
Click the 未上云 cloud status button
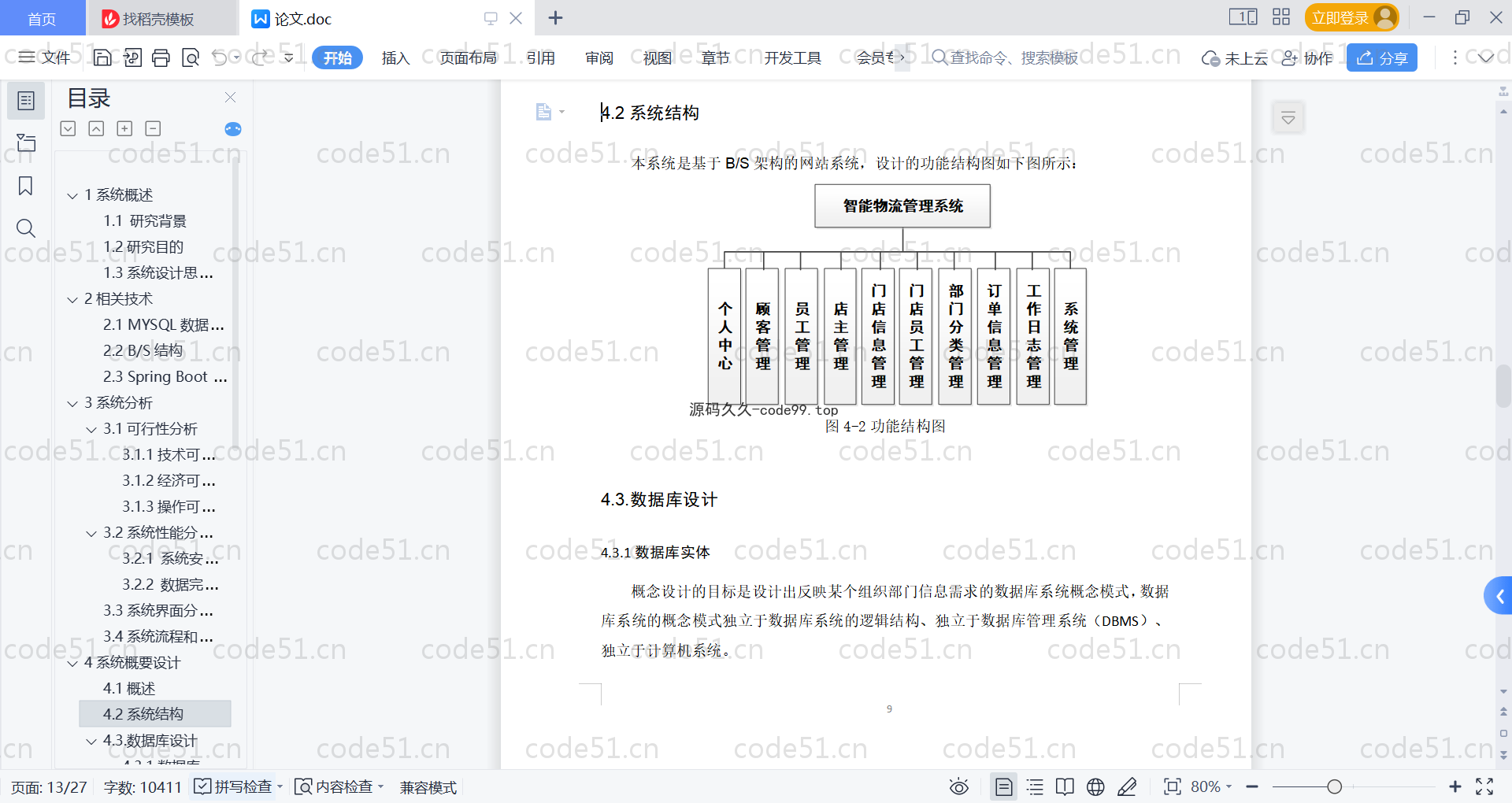point(1235,57)
